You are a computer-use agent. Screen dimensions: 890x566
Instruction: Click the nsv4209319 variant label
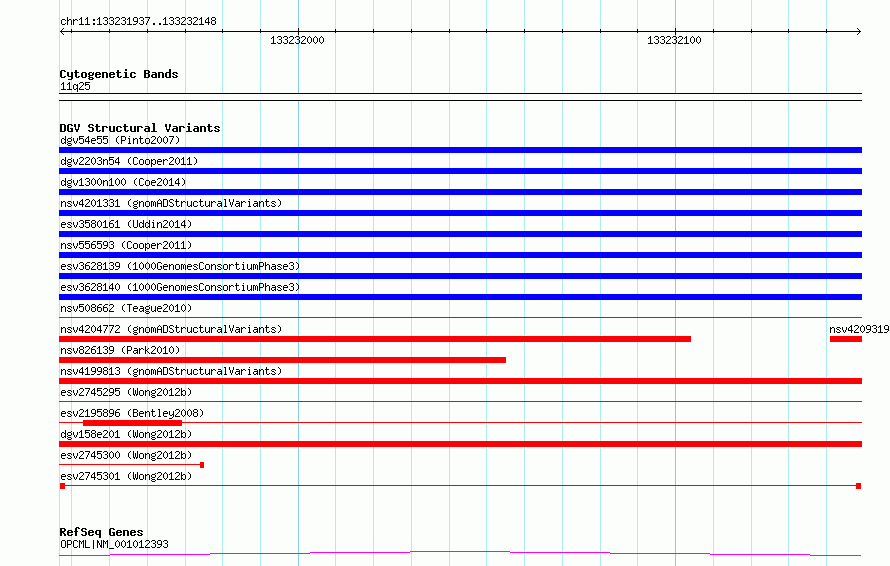point(859,329)
